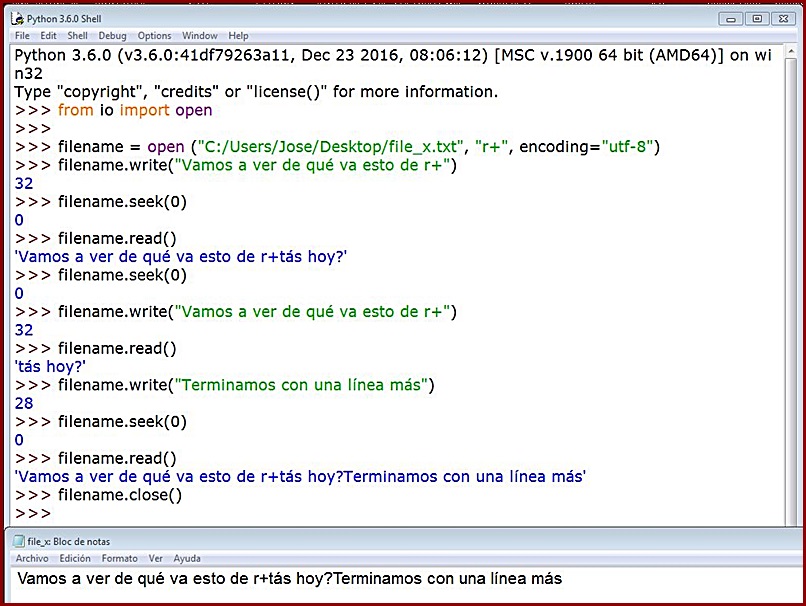Open the Archivo menu in Bloc de notas

(31, 558)
